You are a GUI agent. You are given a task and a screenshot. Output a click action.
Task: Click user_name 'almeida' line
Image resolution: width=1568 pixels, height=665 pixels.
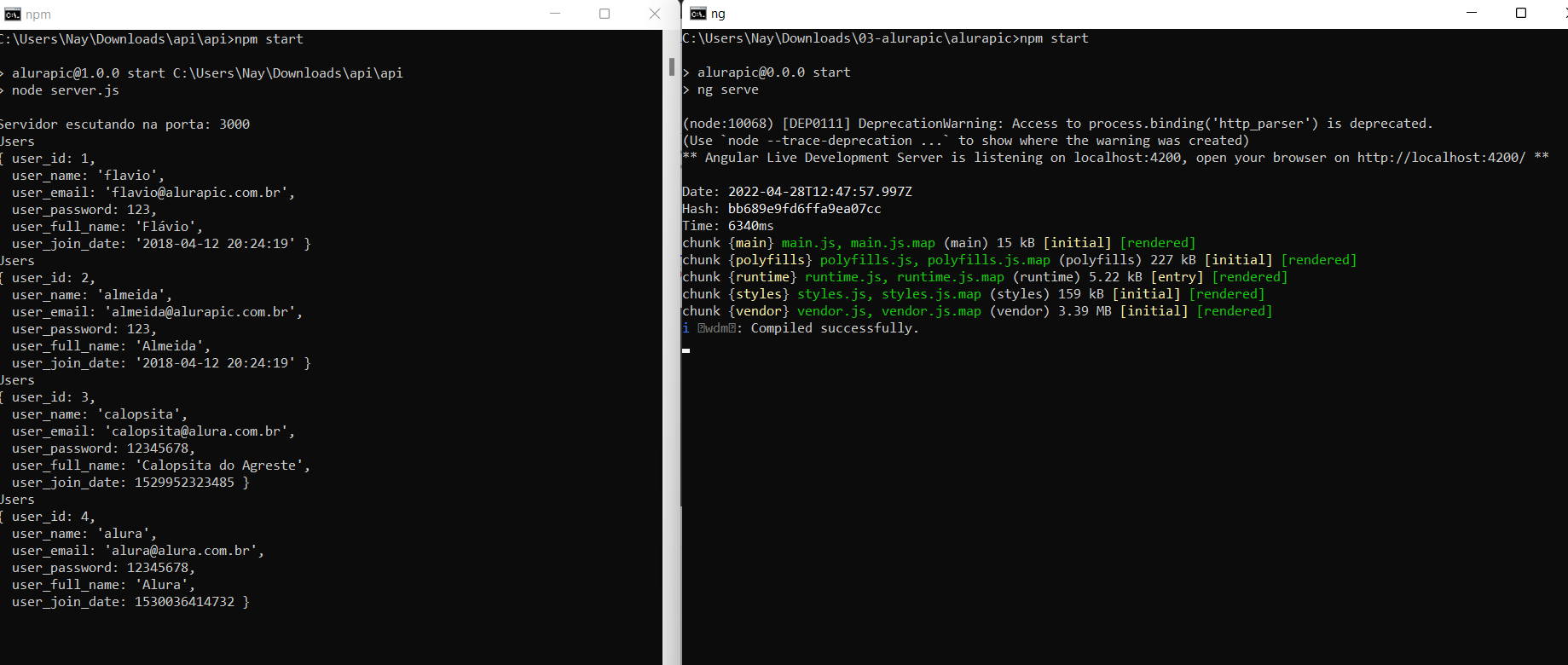[91, 295]
